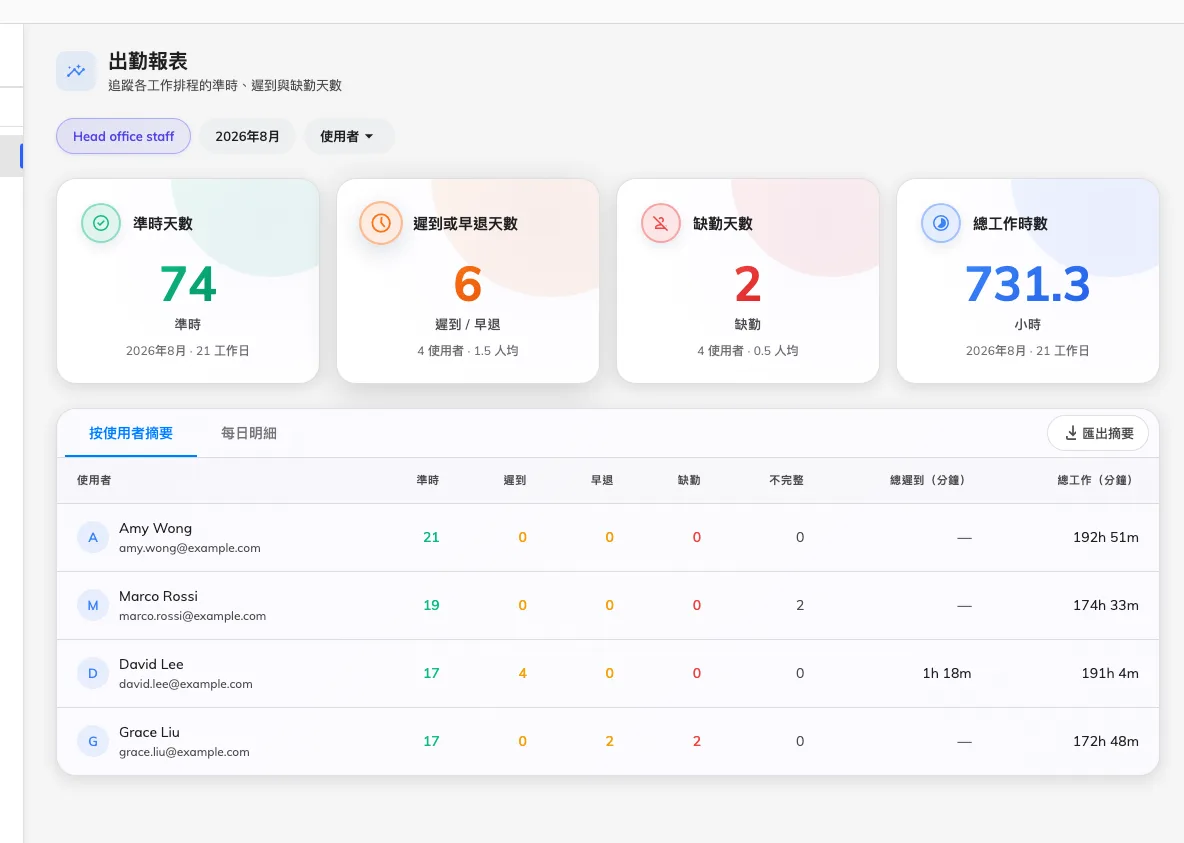Screen dimensions: 1184x843
Task: Click Grace Liu's absent count 2
Action: coord(697,742)
